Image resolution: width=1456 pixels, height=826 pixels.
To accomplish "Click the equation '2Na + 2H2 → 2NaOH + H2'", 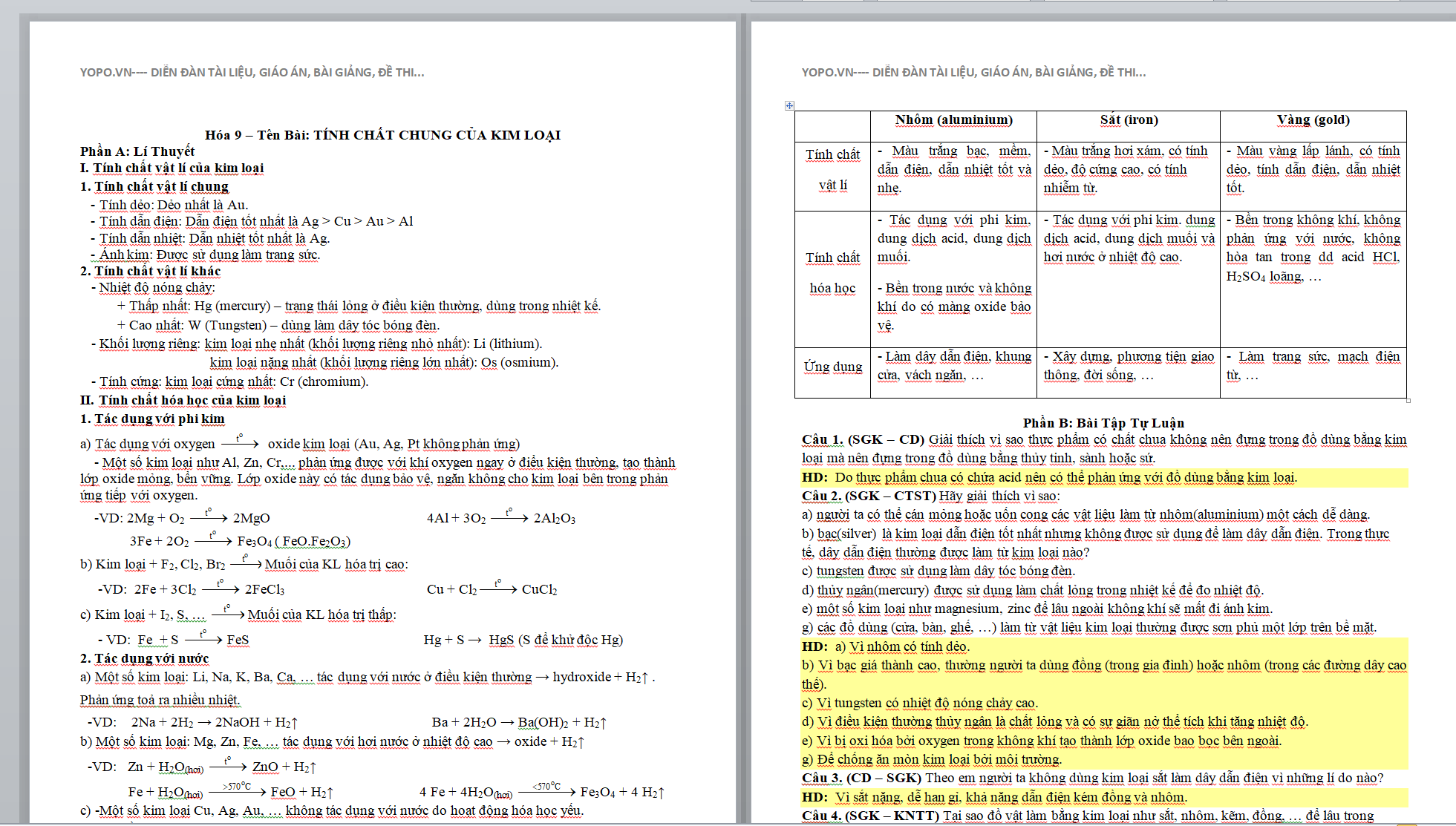I will (x=215, y=723).
